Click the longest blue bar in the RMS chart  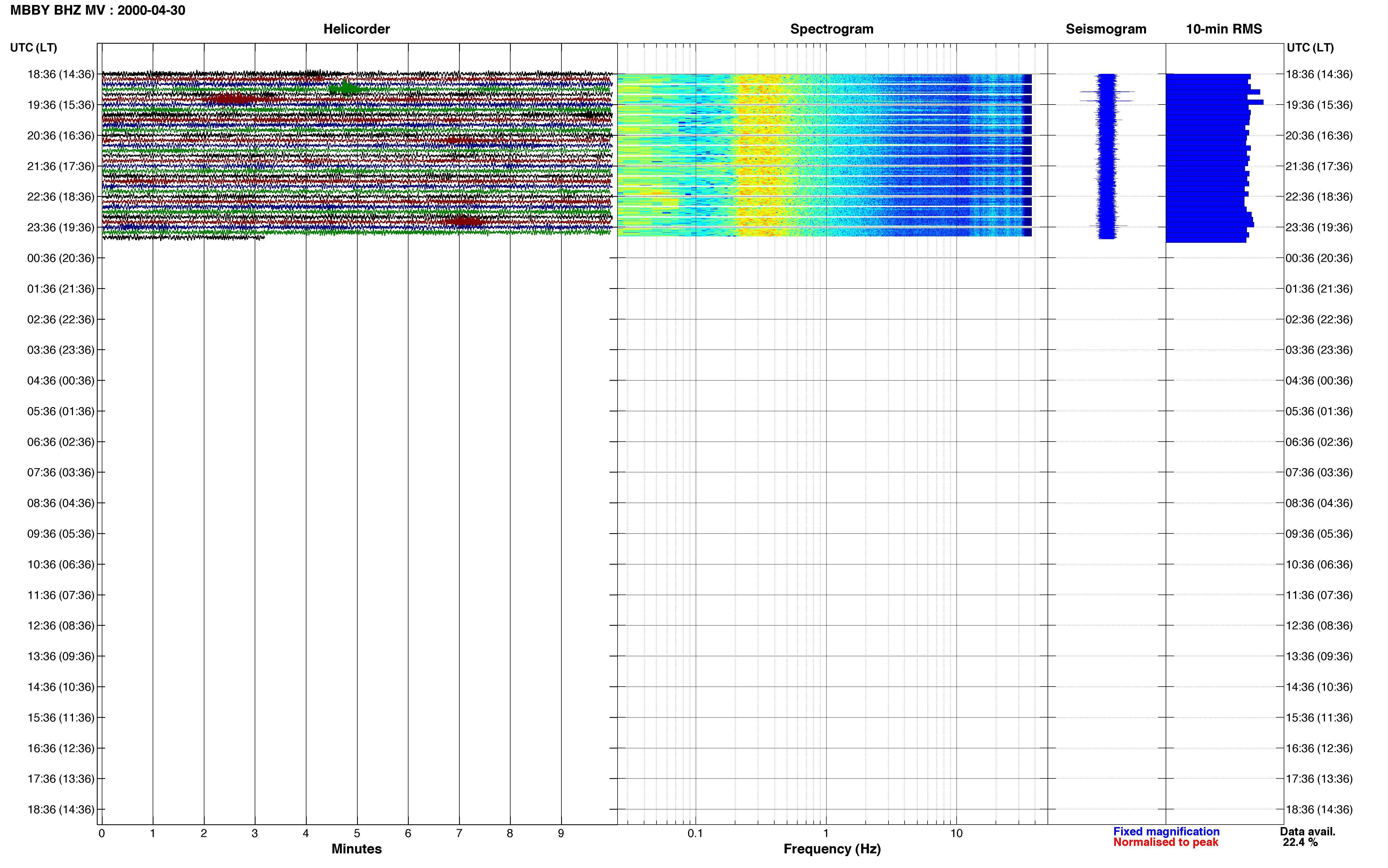pyautogui.click(x=1215, y=102)
